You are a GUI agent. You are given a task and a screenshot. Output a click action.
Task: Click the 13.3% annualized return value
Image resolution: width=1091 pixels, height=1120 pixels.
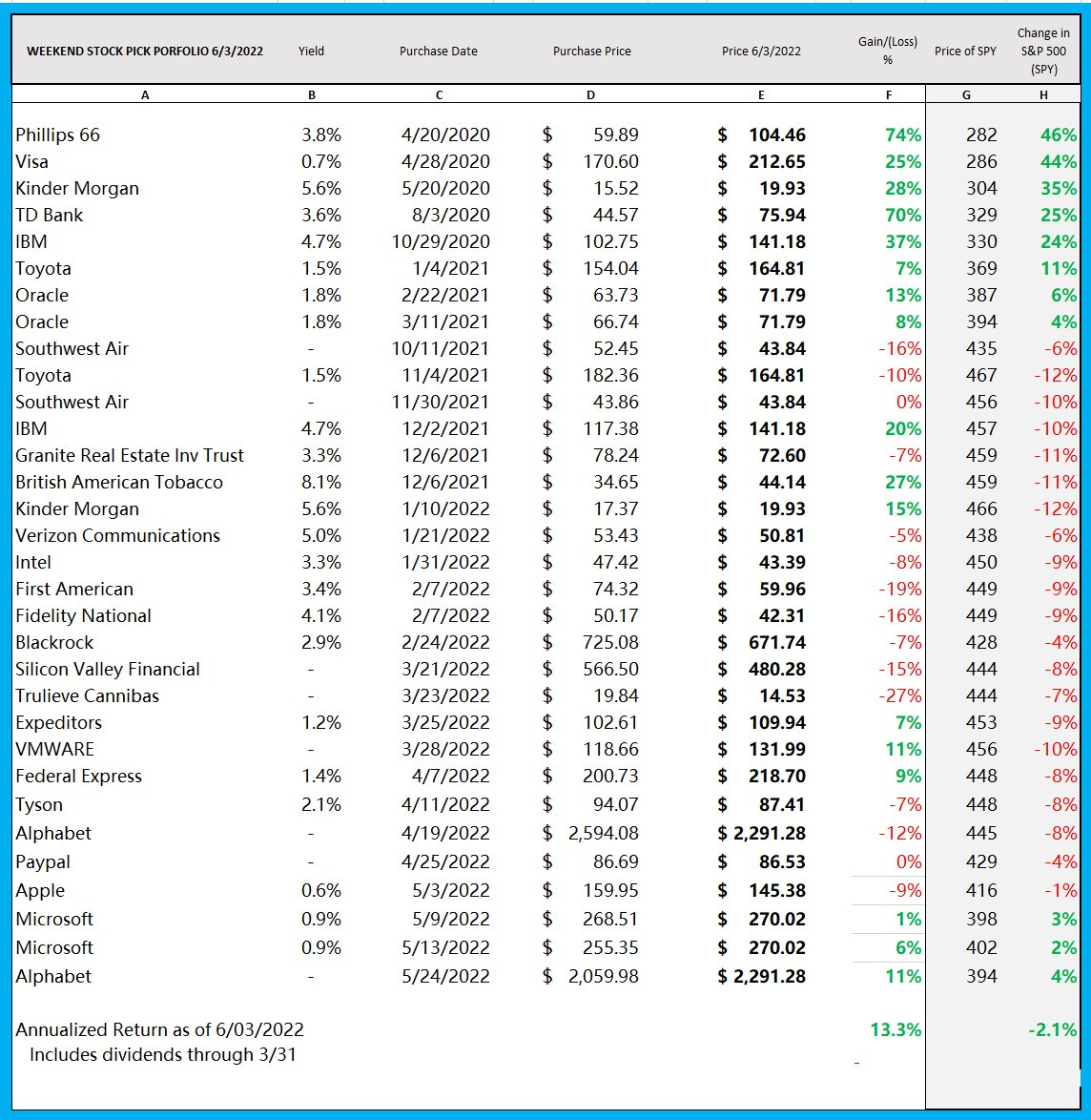pos(896,1030)
